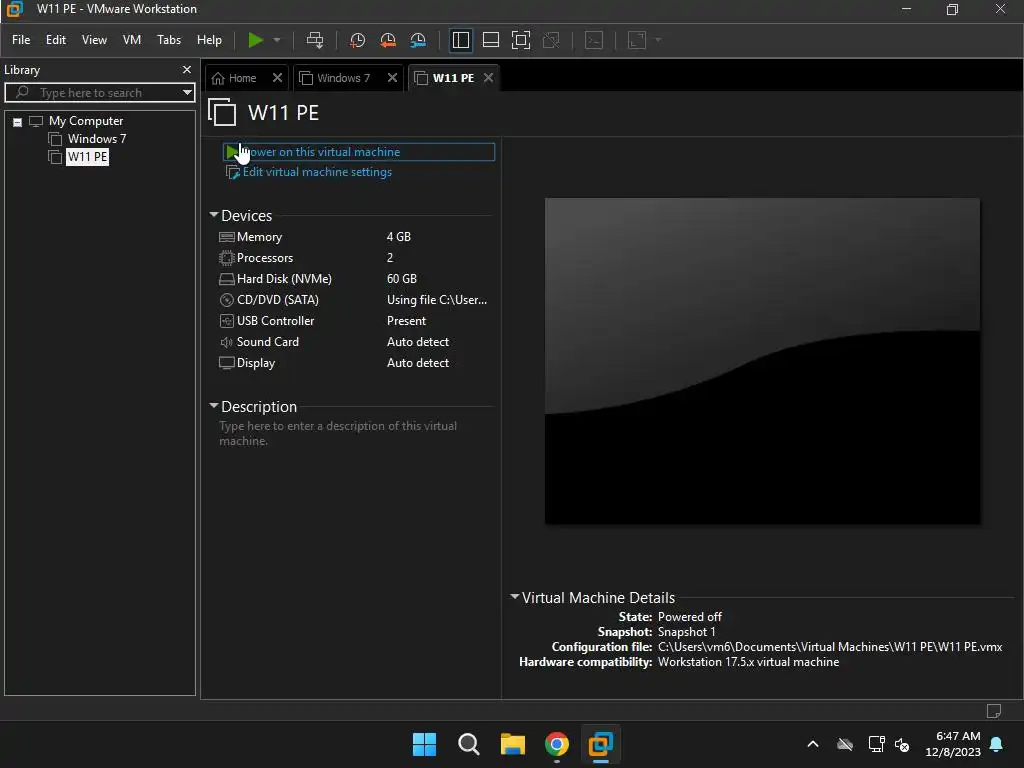The width and height of the screenshot is (1024, 768).
Task: Select My Computer in the library
Action: (x=86, y=121)
